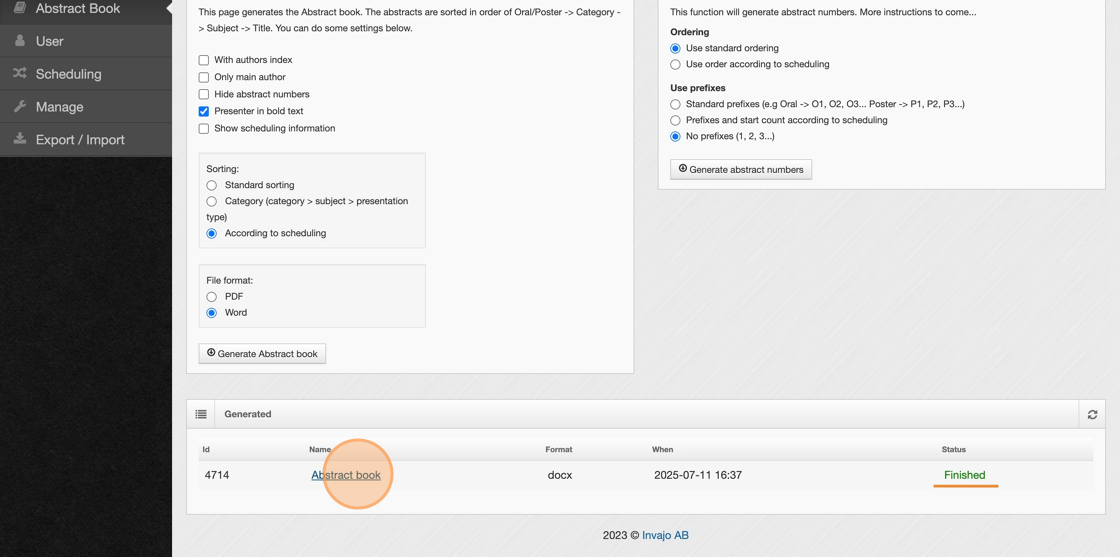
Task: Open the Abstract book download link
Action: pos(346,475)
